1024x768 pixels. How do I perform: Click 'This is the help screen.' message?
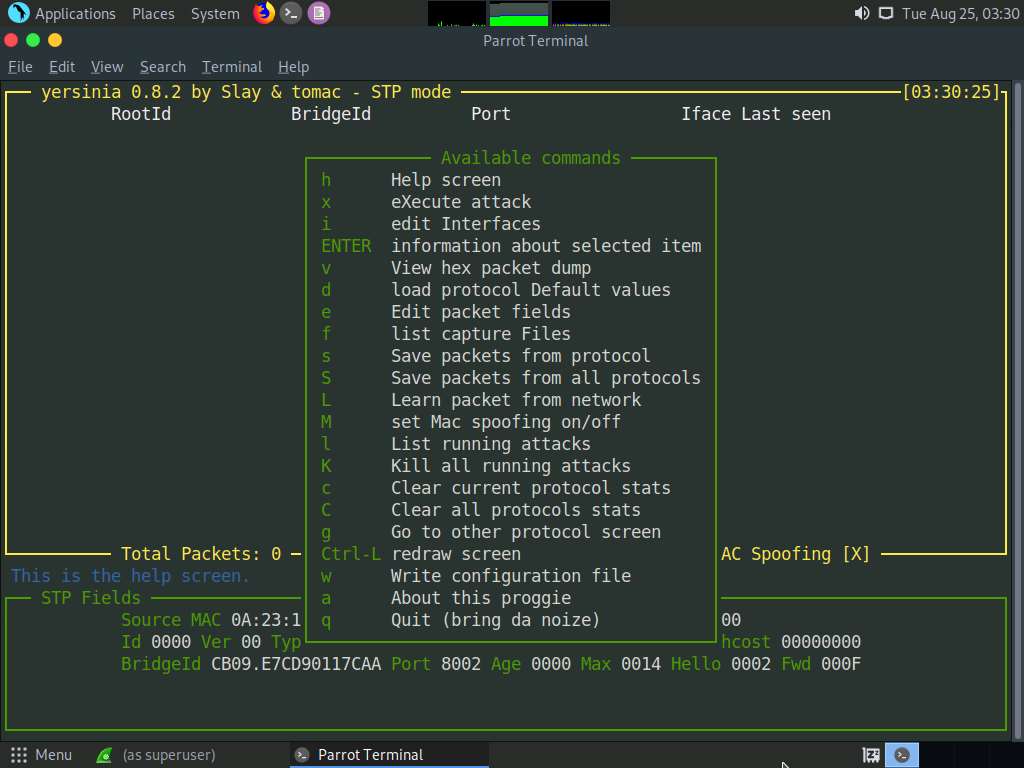click(130, 576)
